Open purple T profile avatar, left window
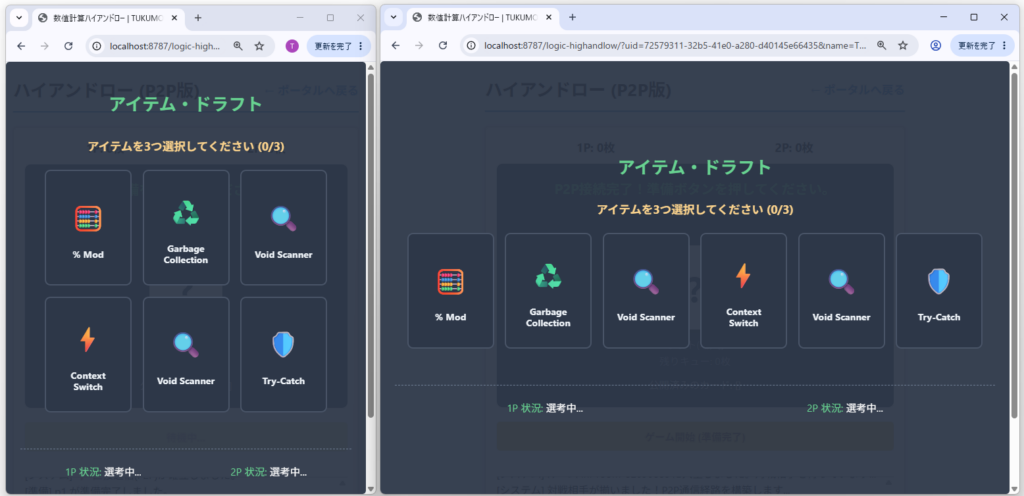Screen dimensions: 1024x496 [x=292, y=46]
